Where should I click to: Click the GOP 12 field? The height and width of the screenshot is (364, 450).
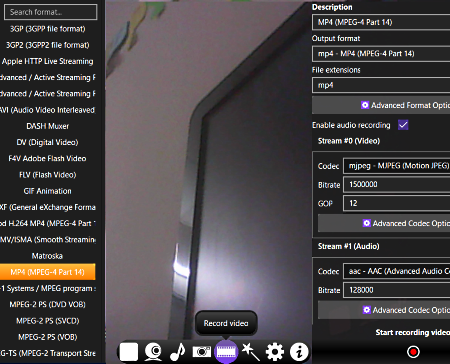tap(396, 203)
